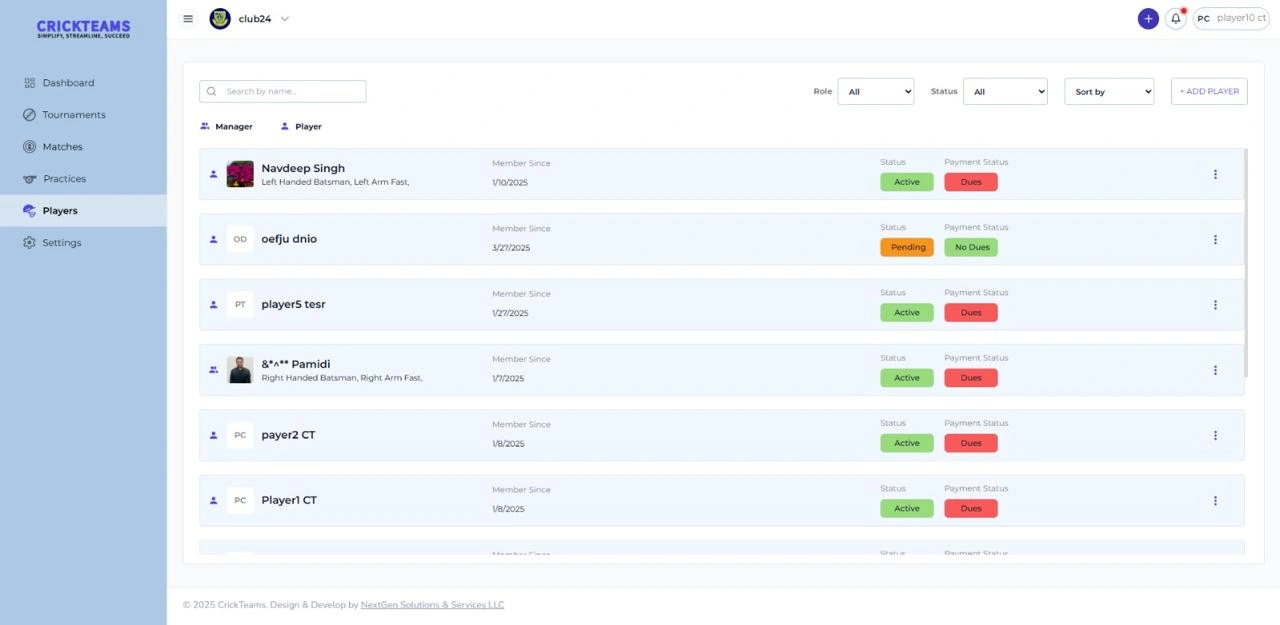Go to Tournaments in sidebar
The width and height of the screenshot is (1280, 625).
(x=73, y=115)
